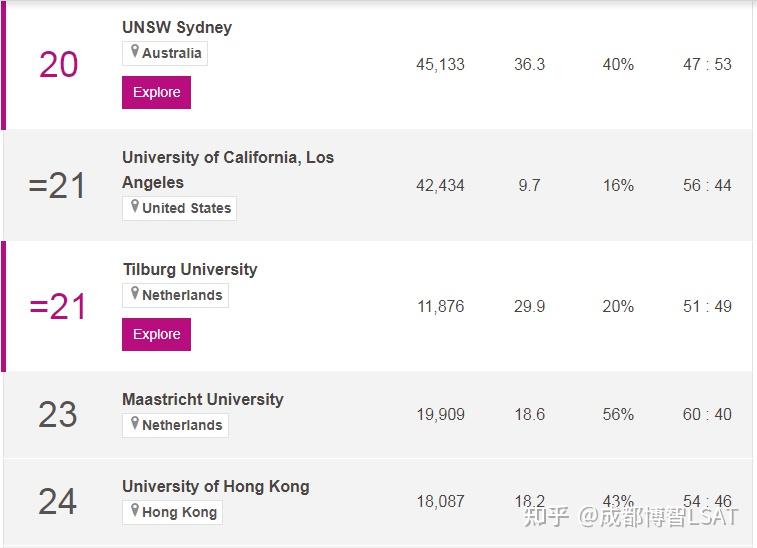Click Maastricht's Netherlands location pin icon
Image resolution: width=757 pixels, height=548 pixels.
[x=134, y=424]
